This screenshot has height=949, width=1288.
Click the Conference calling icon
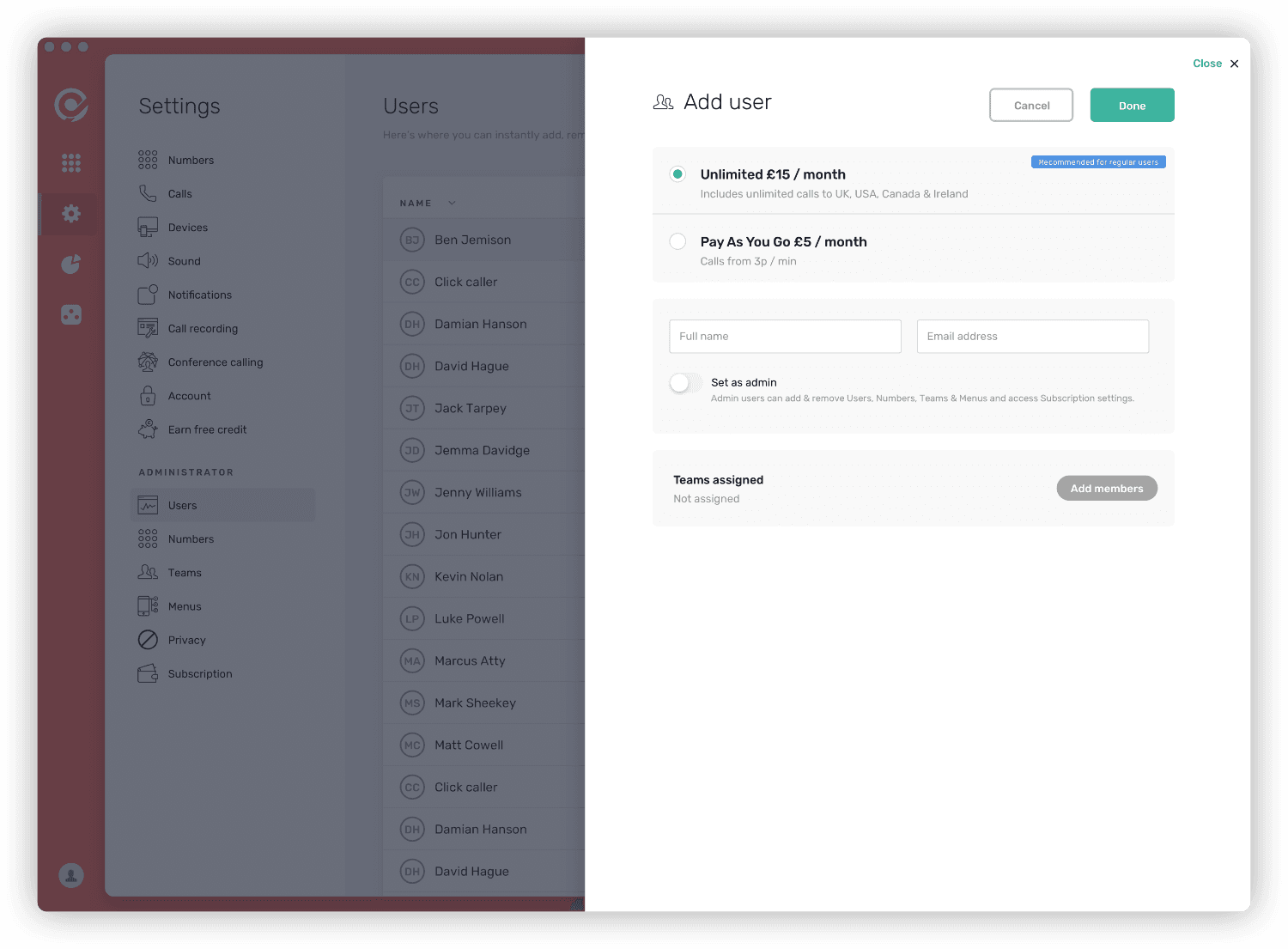click(148, 362)
